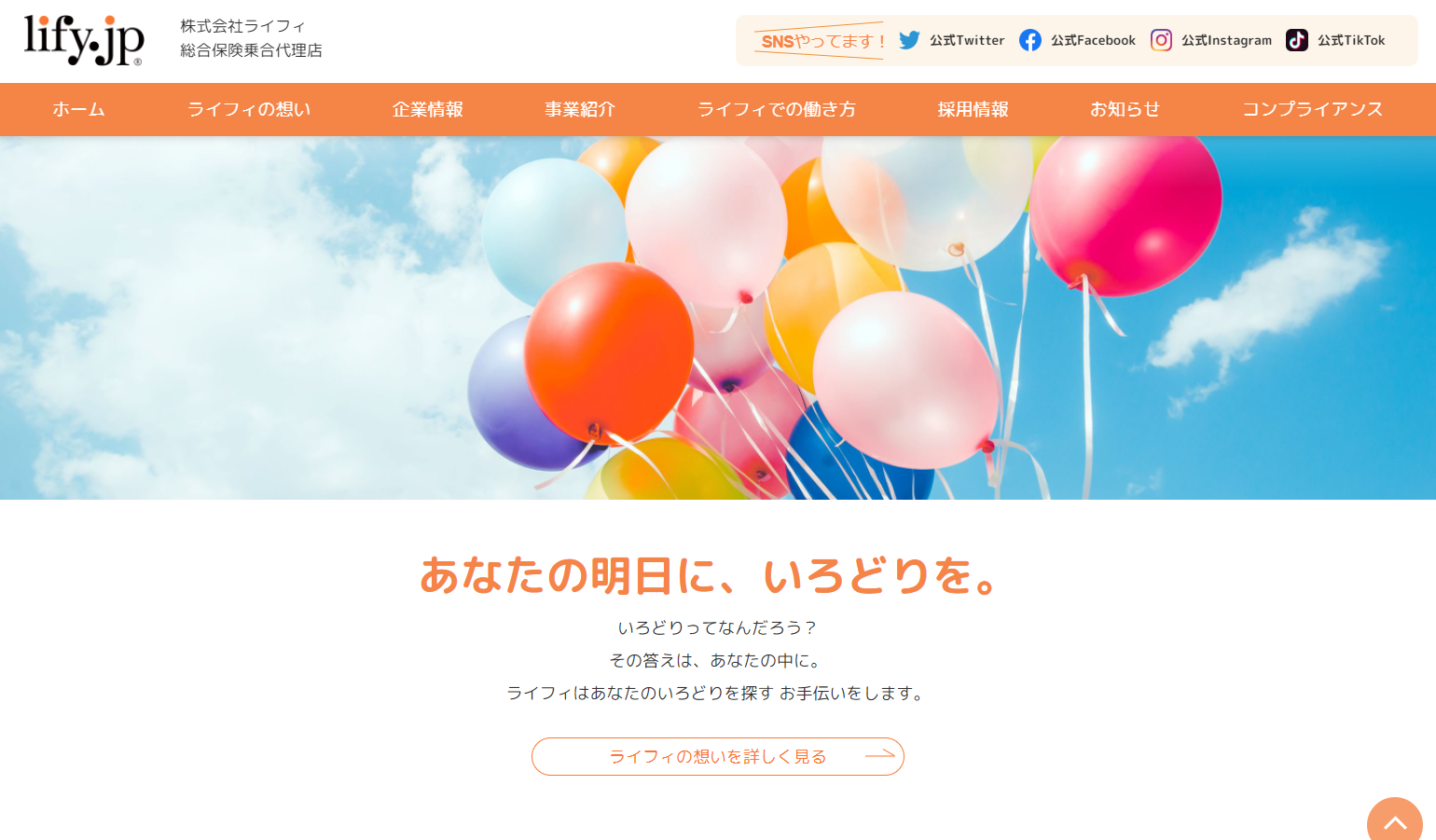This screenshot has width=1436, height=840.
Task: Open the 公式Instagram link
Action: coord(1211,40)
